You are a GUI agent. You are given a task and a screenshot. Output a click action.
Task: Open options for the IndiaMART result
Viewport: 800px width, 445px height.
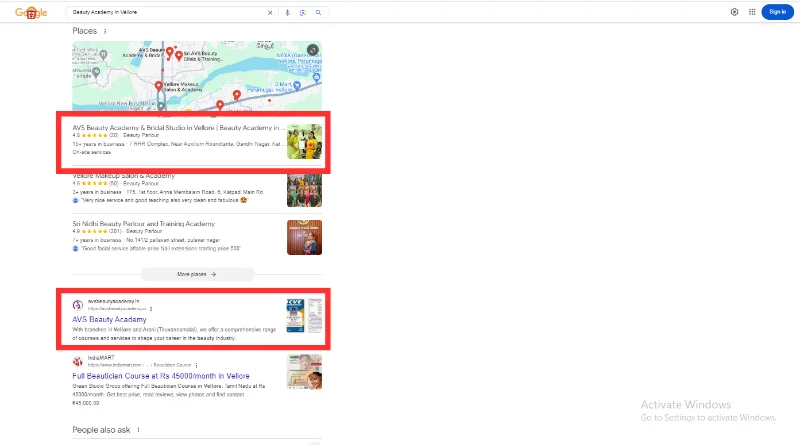pyautogui.click(x=196, y=365)
